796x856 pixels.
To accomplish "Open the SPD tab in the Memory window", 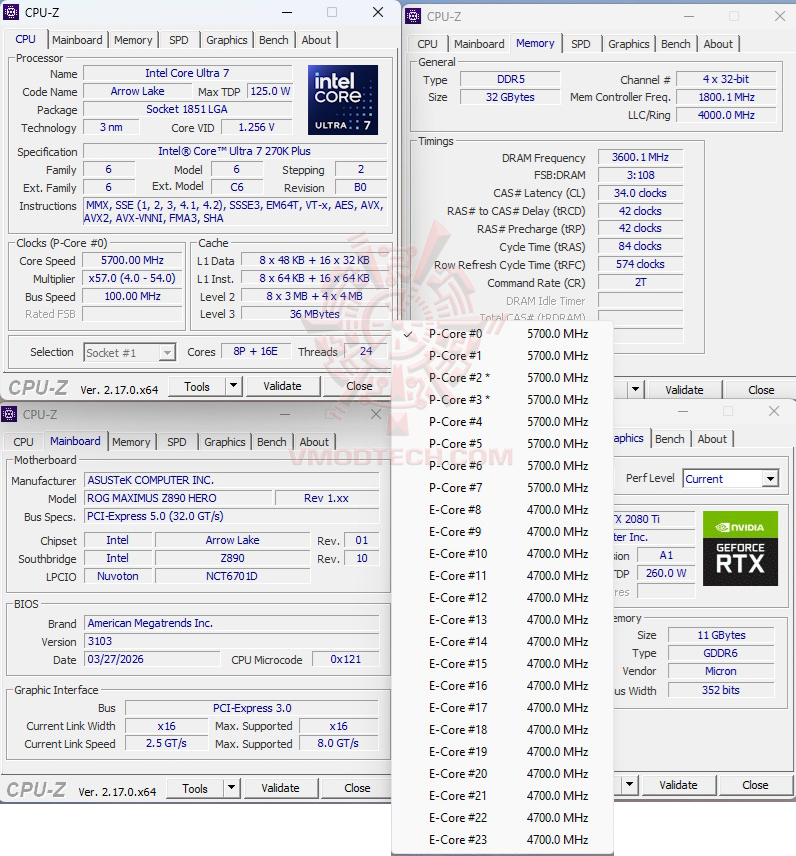I will (580, 44).
